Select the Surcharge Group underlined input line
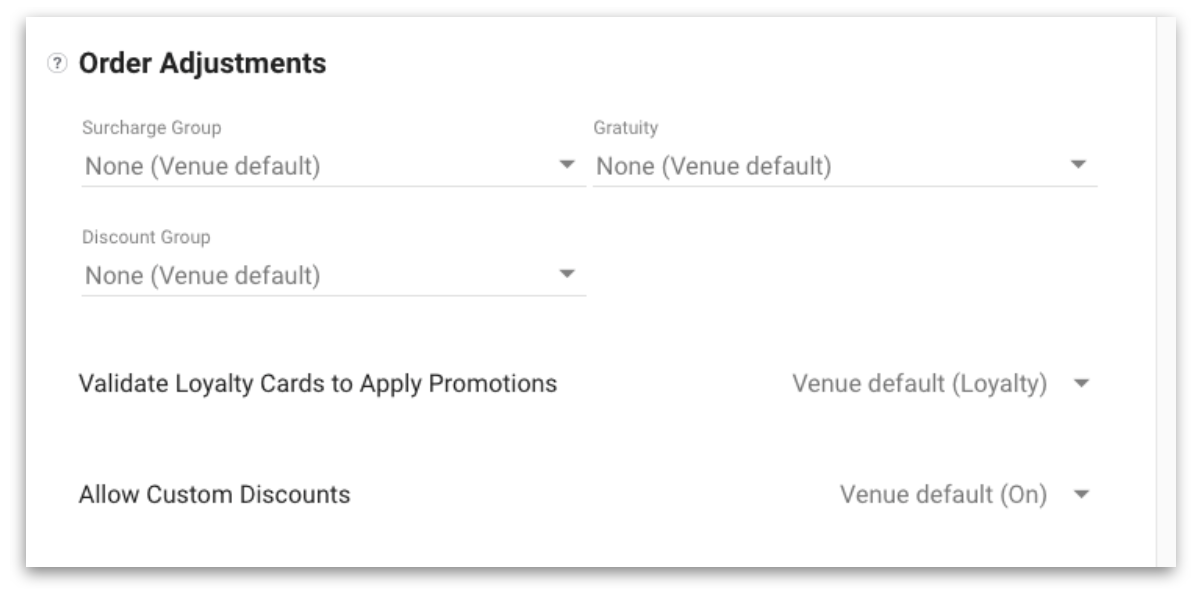The width and height of the screenshot is (1200, 590). [x=333, y=186]
